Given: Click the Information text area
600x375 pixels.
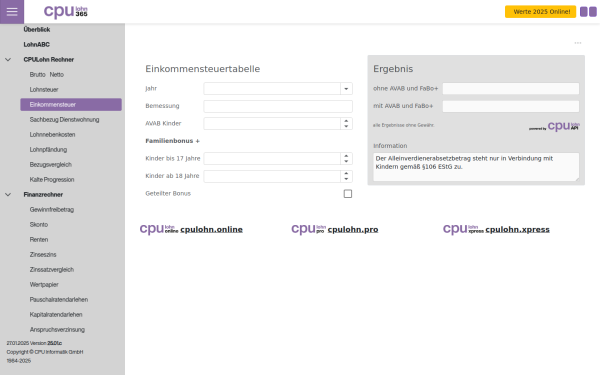Looking at the screenshot, I should [476, 167].
